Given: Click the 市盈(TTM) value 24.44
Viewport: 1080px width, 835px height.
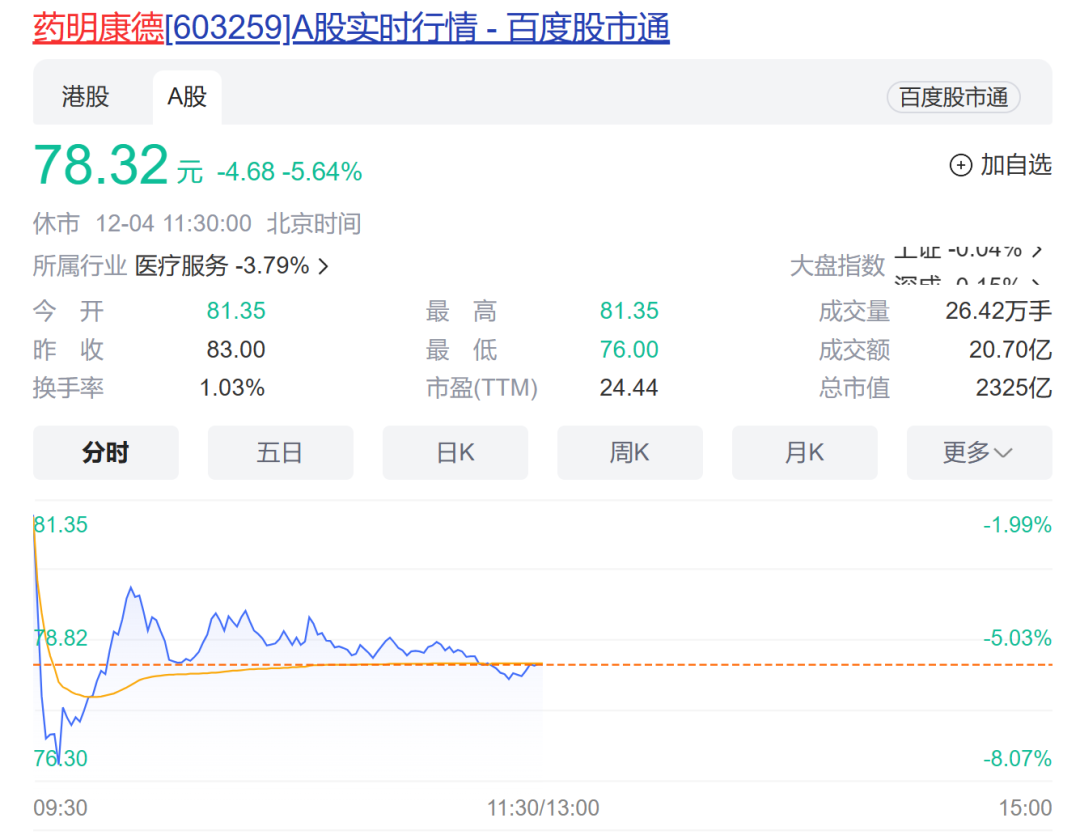Looking at the screenshot, I should (629, 388).
